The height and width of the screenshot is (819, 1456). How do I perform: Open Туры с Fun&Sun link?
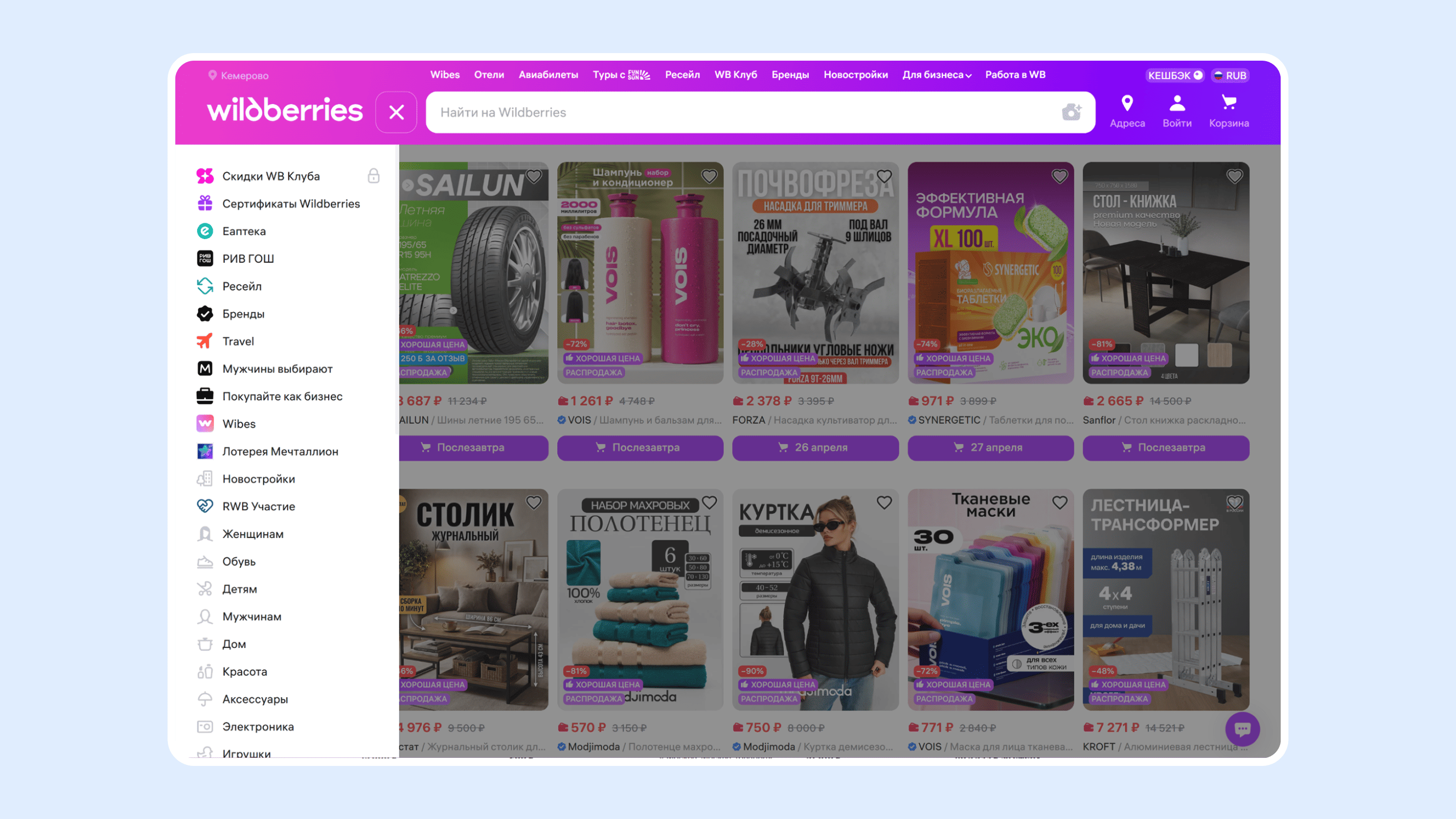(621, 75)
